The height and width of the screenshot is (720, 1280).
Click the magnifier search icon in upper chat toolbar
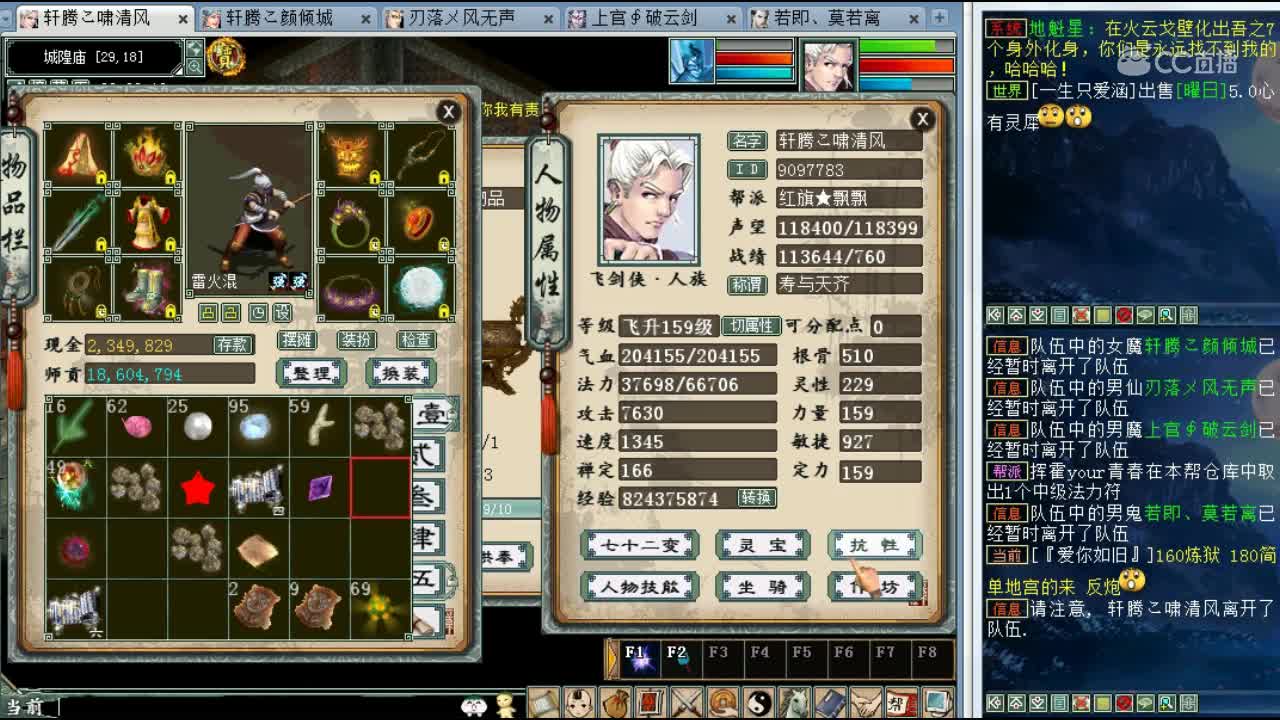pyautogui.click(x=1167, y=315)
